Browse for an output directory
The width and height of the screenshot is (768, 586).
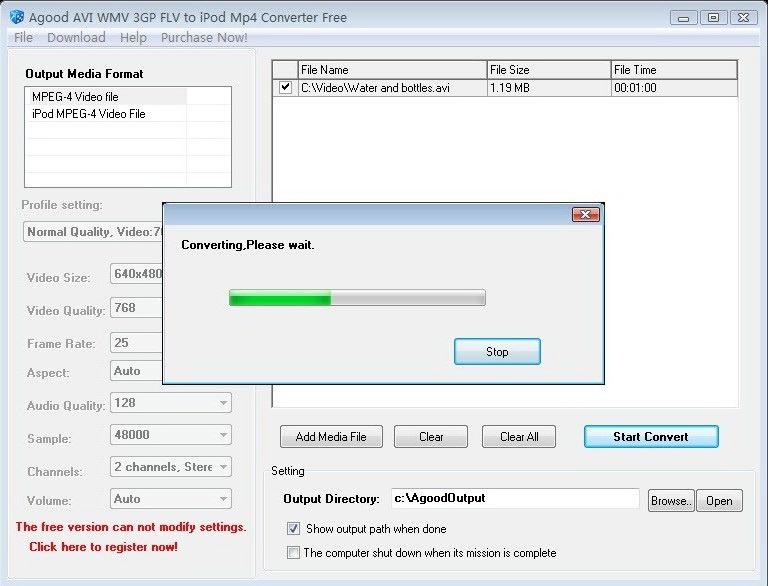point(671,501)
